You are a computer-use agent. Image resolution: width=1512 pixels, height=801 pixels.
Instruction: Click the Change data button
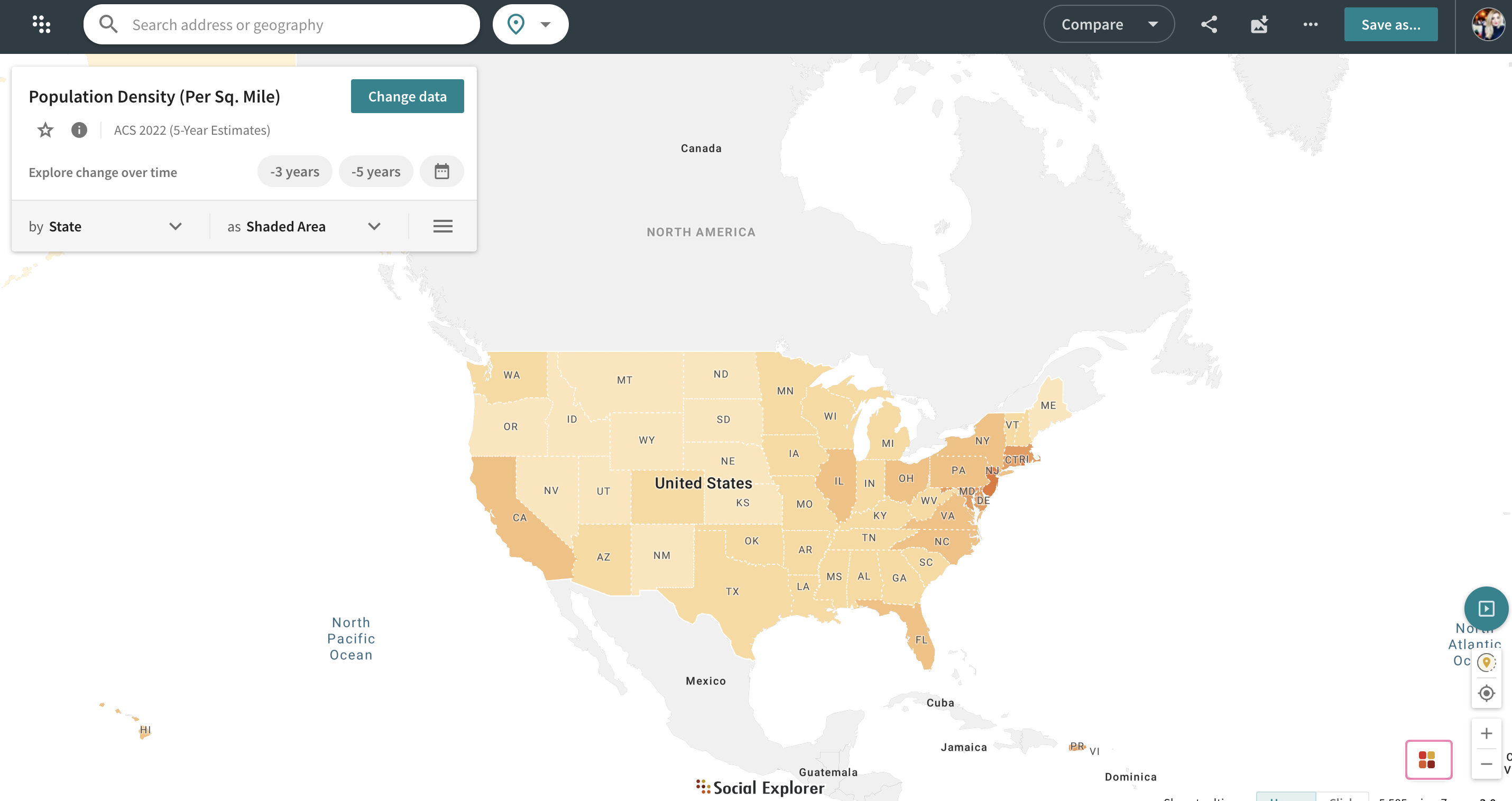pos(407,96)
